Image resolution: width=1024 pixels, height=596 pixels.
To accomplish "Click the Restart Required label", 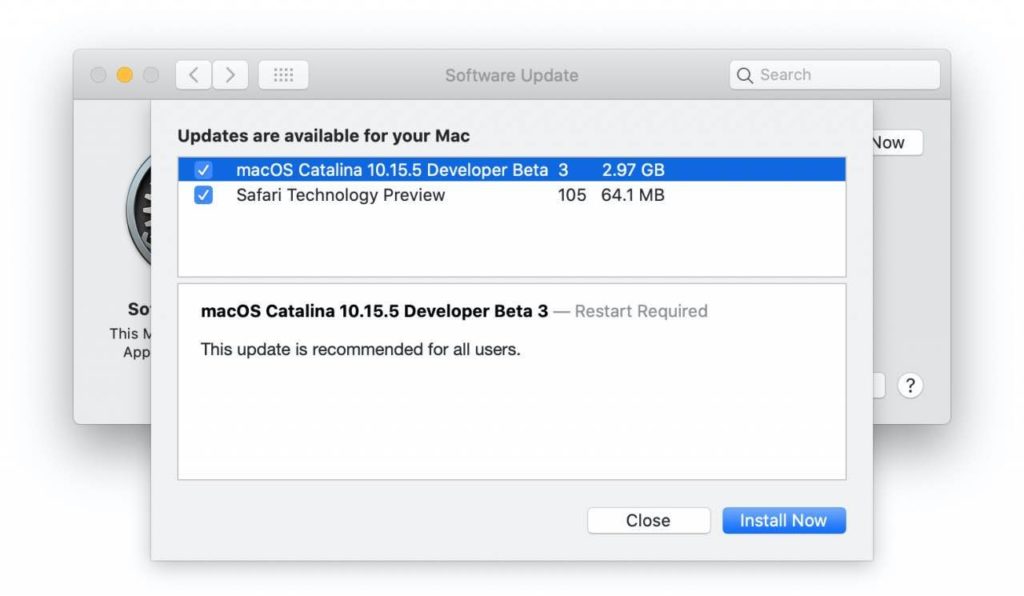I will (640, 311).
